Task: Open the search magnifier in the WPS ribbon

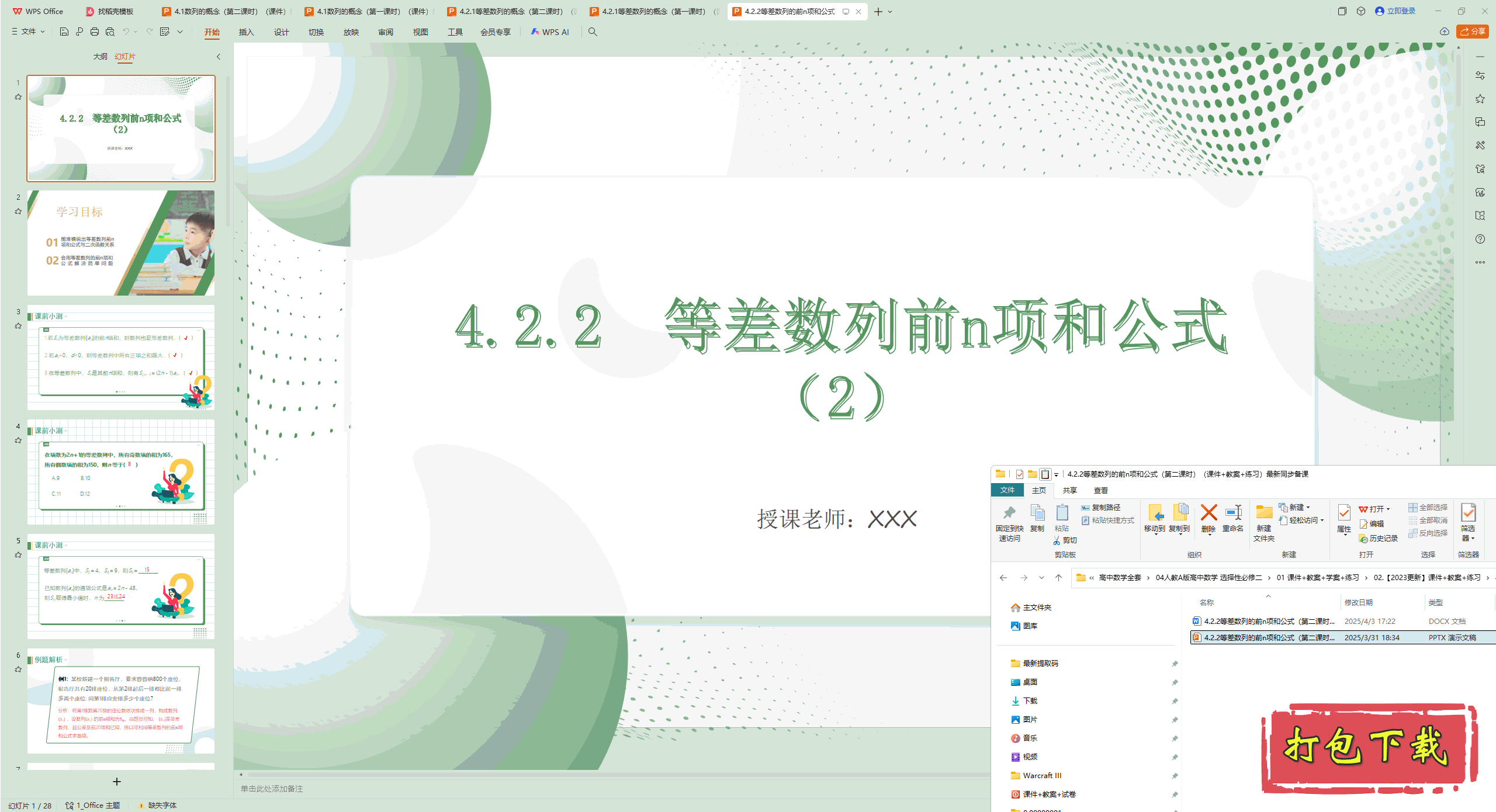Action: [593, 32]
